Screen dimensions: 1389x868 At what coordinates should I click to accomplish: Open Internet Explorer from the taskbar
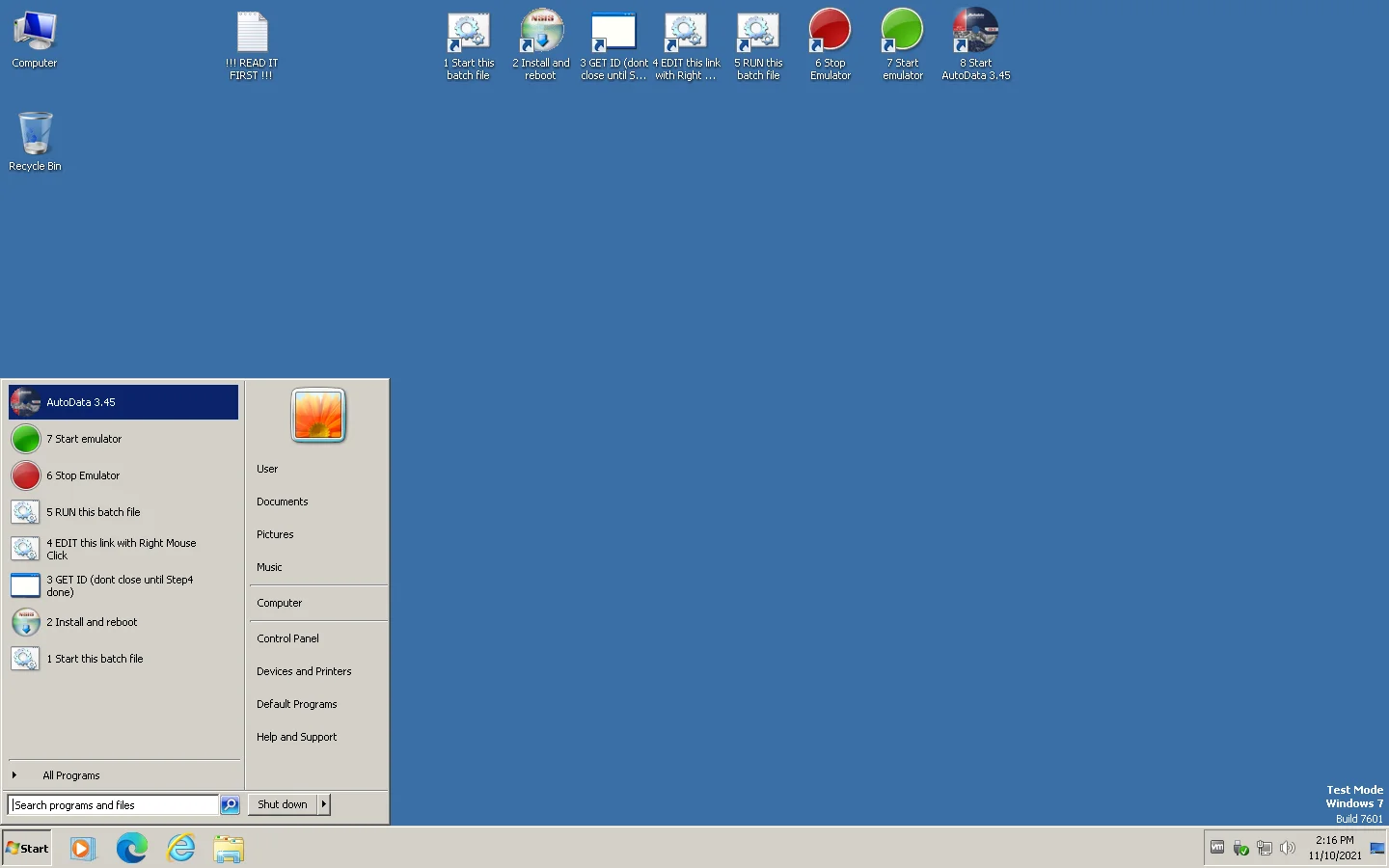(x=180, y=849)
